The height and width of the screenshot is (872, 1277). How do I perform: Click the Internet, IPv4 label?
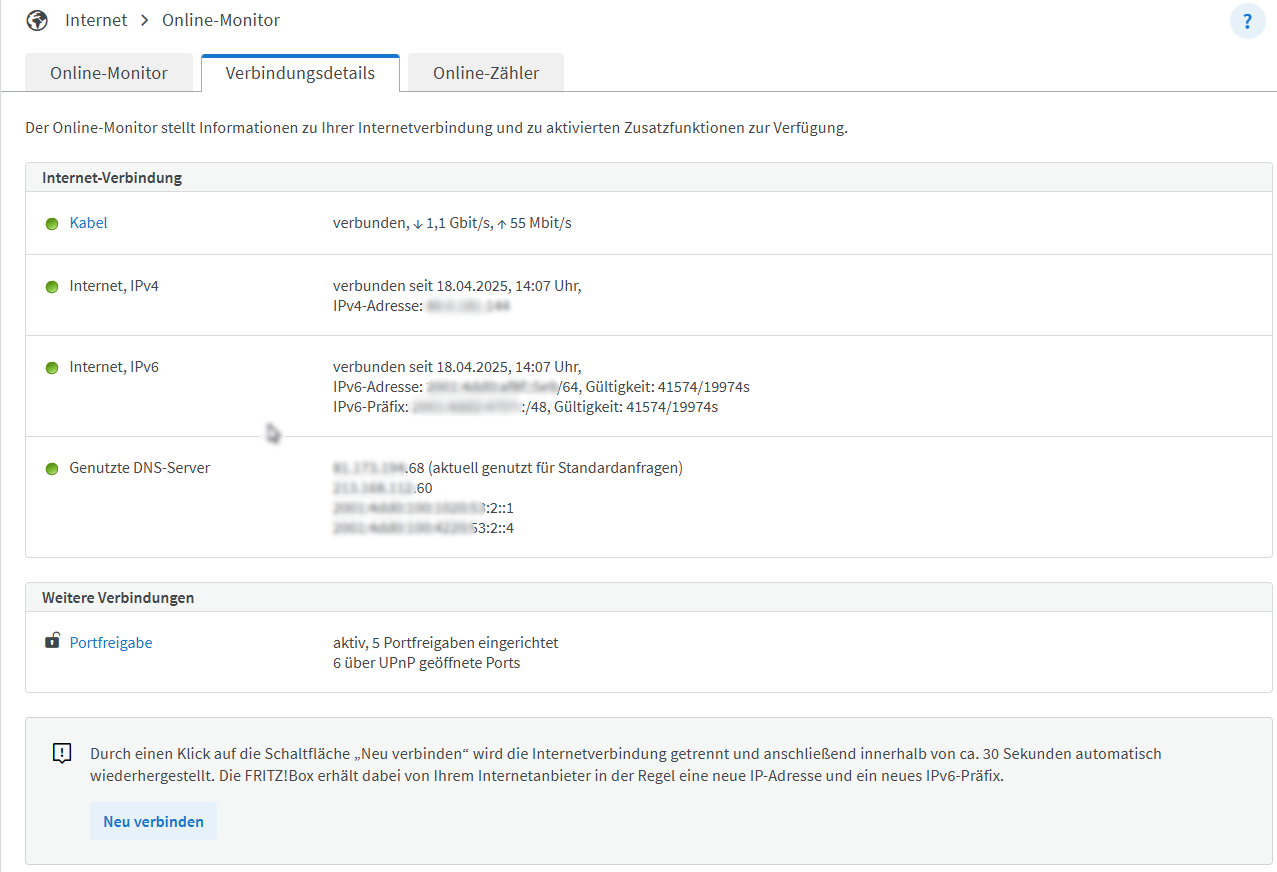click(x=114, y=286)
